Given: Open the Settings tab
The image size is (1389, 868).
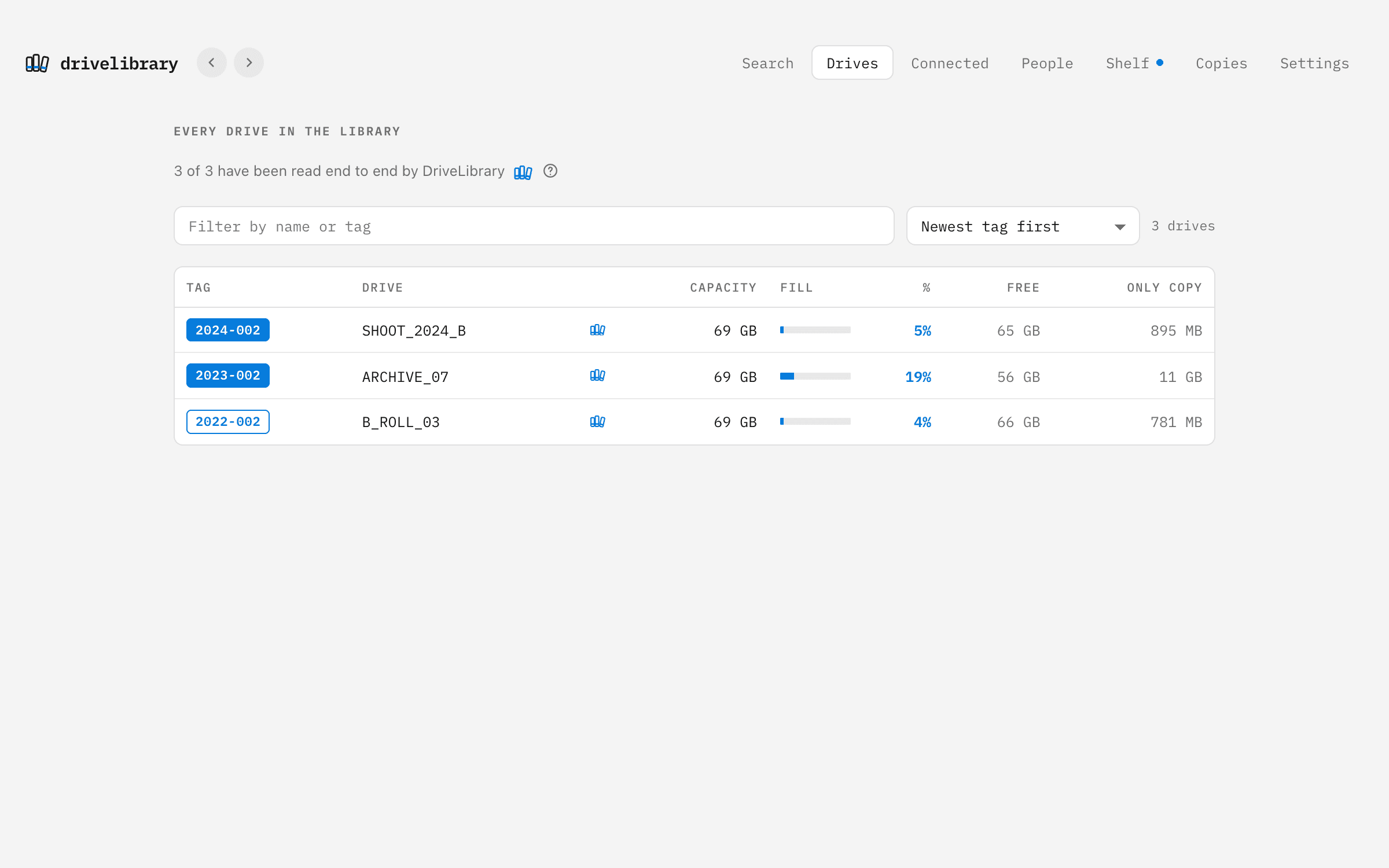Looking at the screenshot, I should [x=1314, y=63].
